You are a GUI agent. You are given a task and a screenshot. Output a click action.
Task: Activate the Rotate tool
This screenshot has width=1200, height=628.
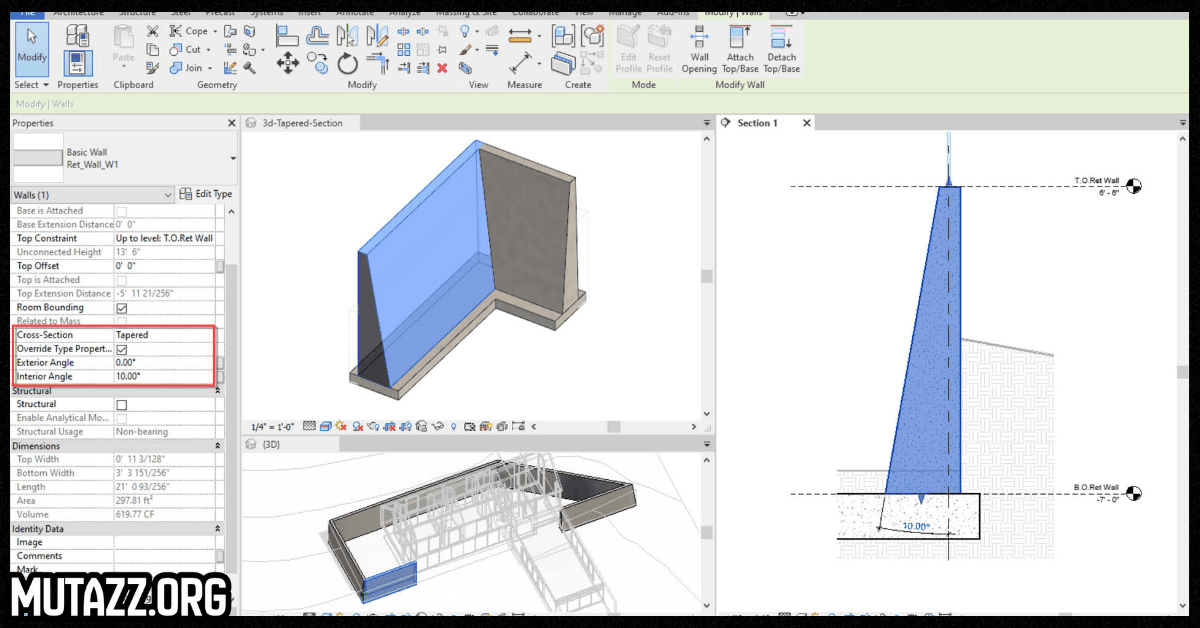click(x=348, y=64)
